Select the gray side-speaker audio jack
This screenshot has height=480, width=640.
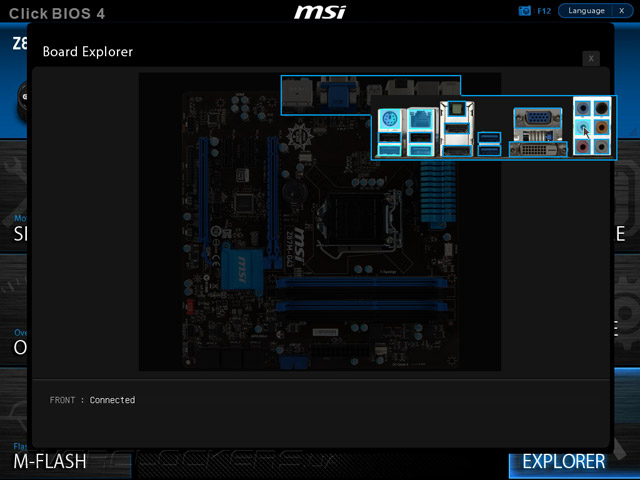601,146
